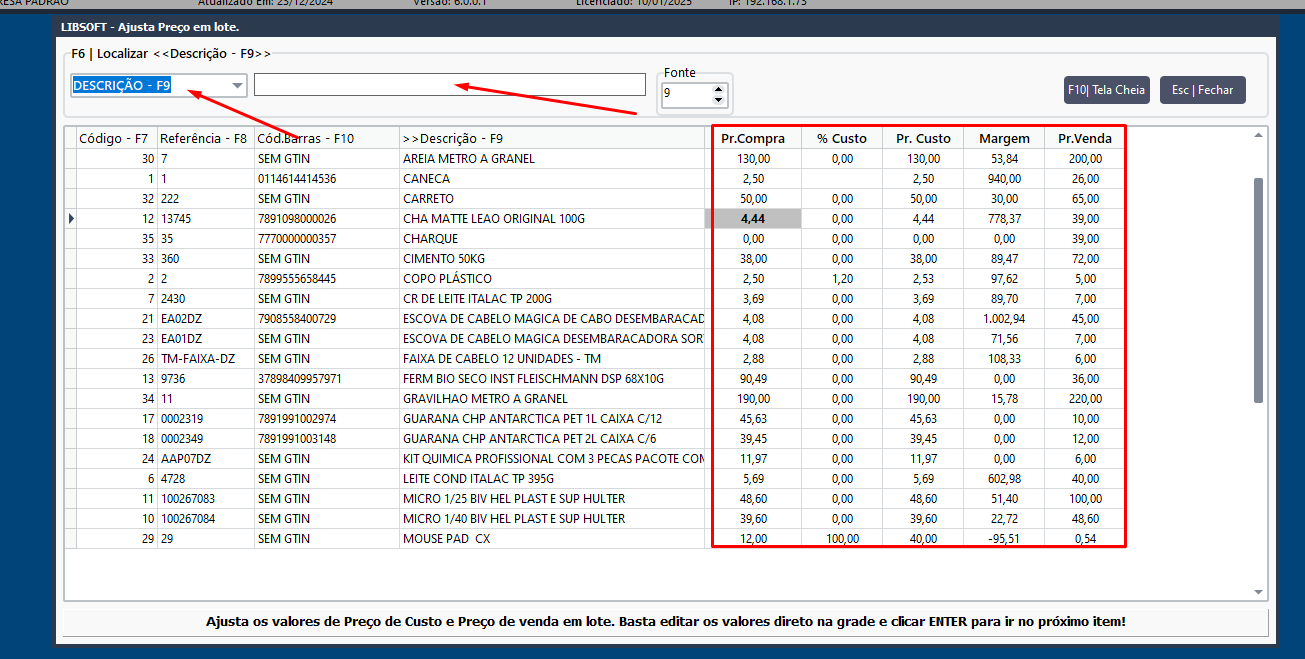Viewport: 1305px width, 659px height.
Task: Select the highlighted 4,44 Pr.Compra cell
Action: pos(753,218)
